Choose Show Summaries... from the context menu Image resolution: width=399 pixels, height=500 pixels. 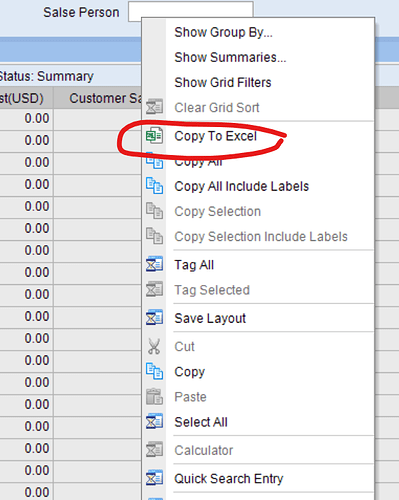pos(230,57)
